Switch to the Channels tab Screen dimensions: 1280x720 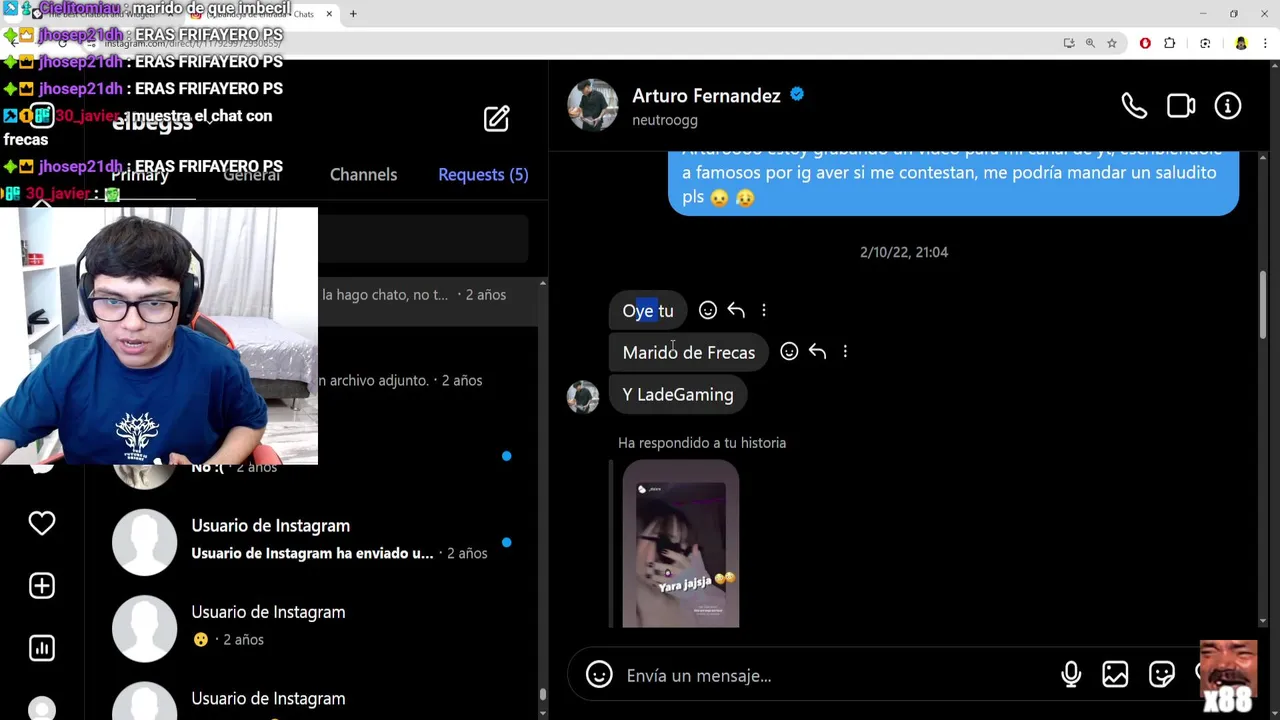point(363,174)
